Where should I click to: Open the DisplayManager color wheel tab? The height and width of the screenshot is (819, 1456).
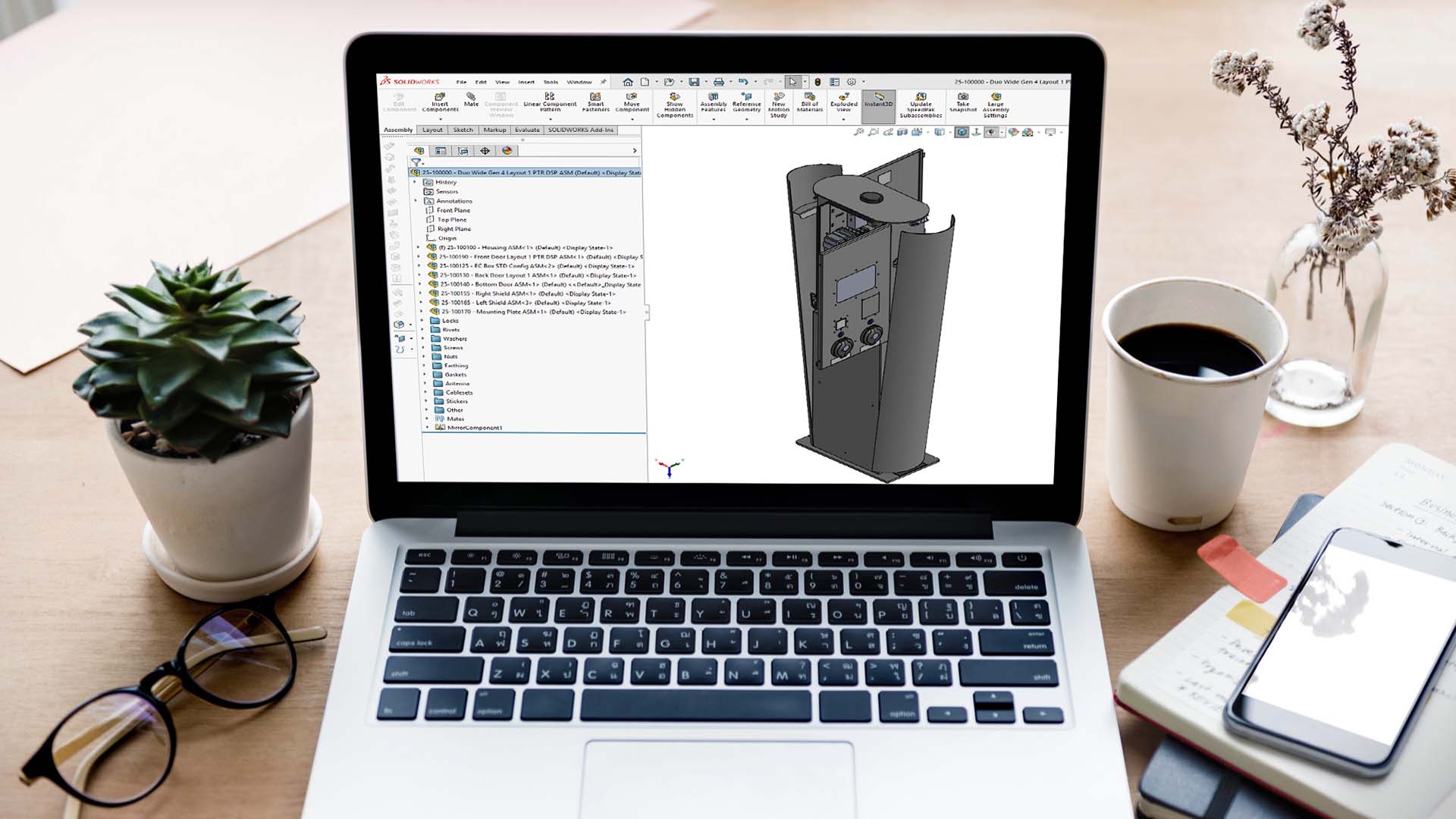point(507,151)
